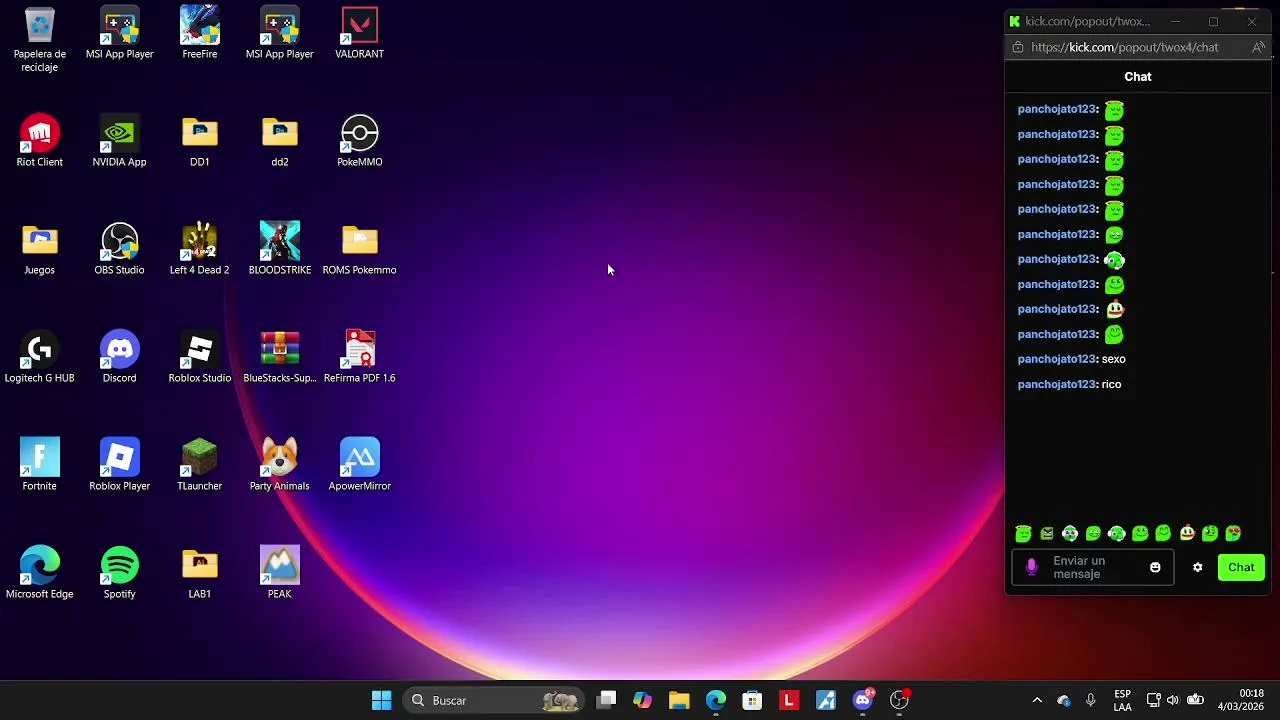Viewport: 1280px width, 720px height.
Task: Launch the PokeMMO shortcut
Action: [x=359, y=141]
